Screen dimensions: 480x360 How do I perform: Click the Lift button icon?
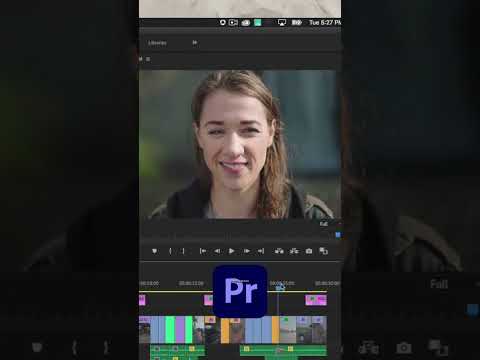pyautogui.click(x=279, y=251)
